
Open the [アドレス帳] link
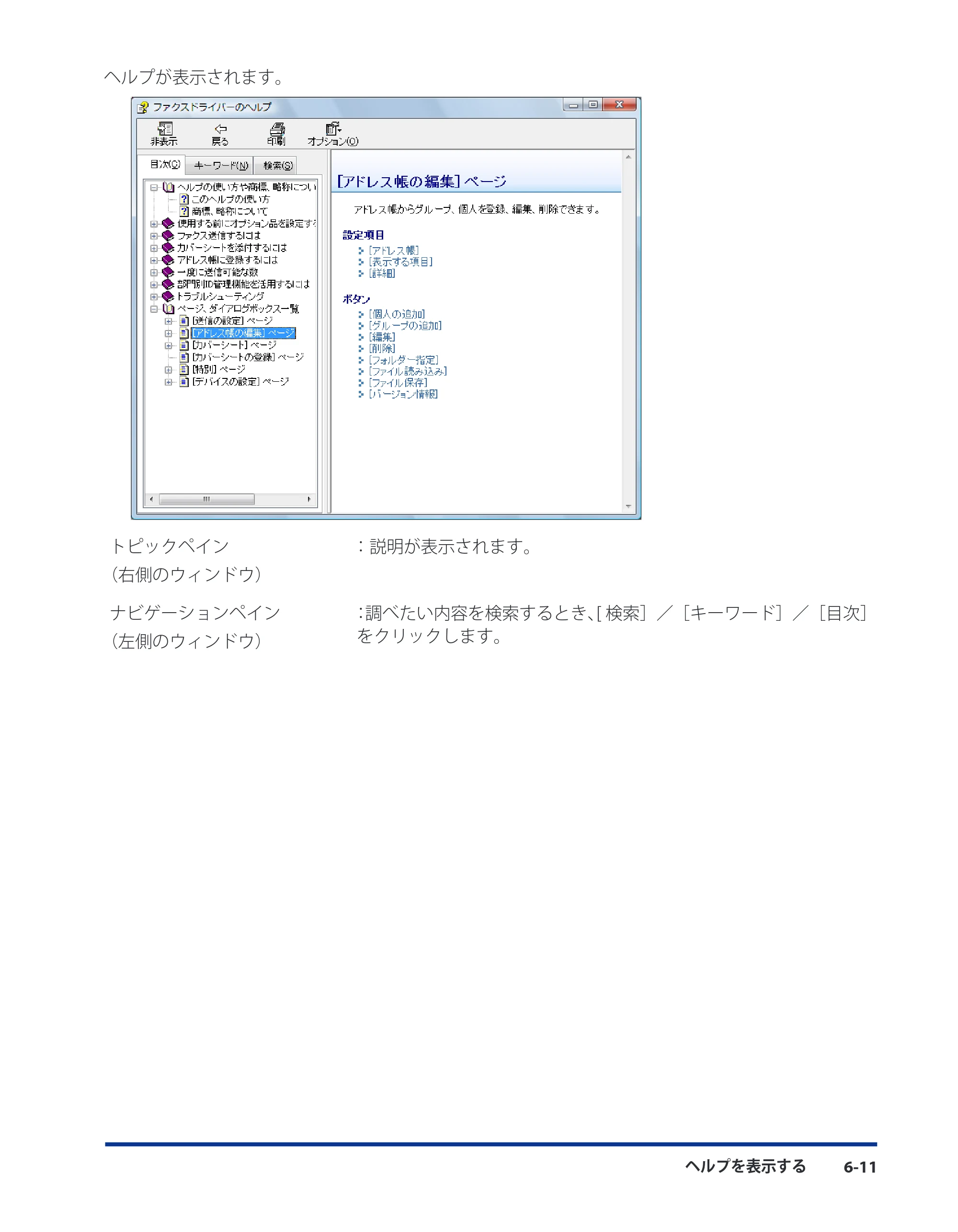click(394, 251)
